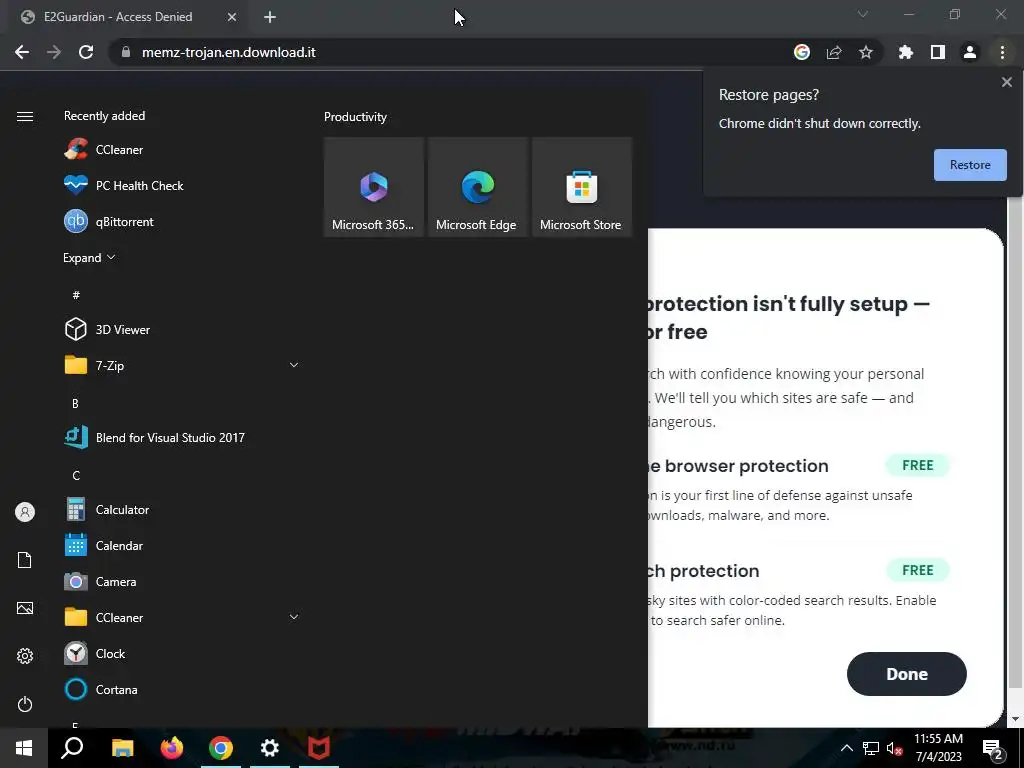This screenshot has height=768, width=1024.
Task: Open notification center icon
Action: 993,748
